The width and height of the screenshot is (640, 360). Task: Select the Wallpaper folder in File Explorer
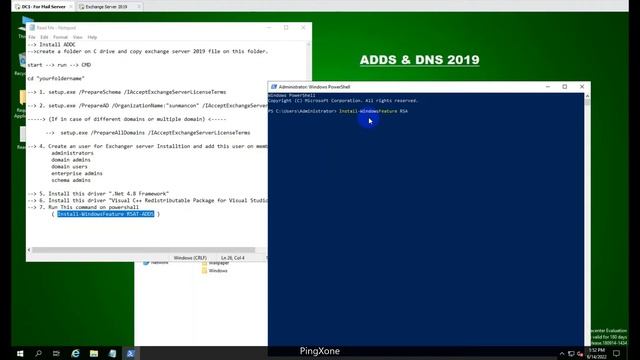click(x=215, y=263)
